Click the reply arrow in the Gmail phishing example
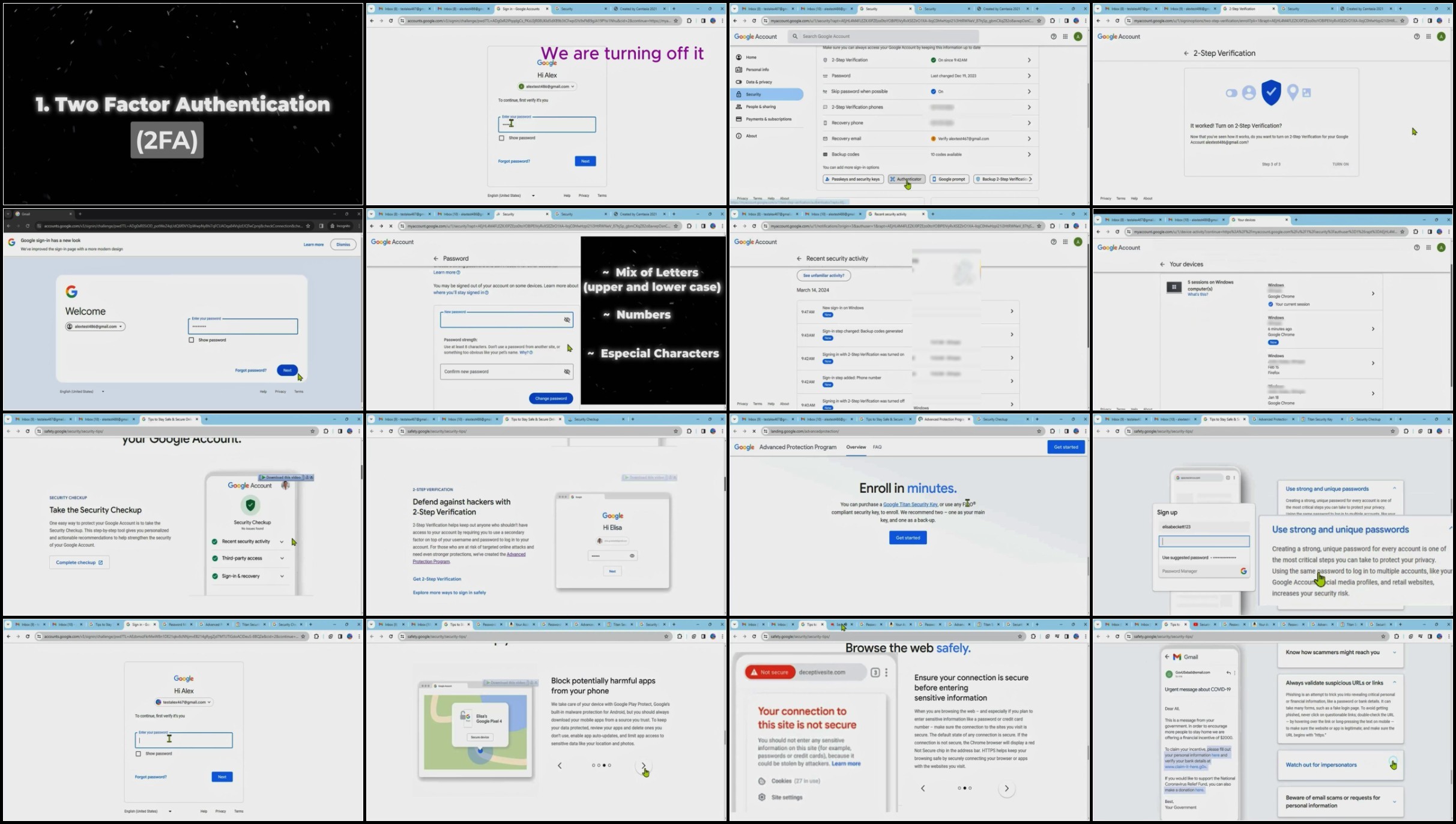This screenshot has width=1456, height=824. pos(1228,673)
